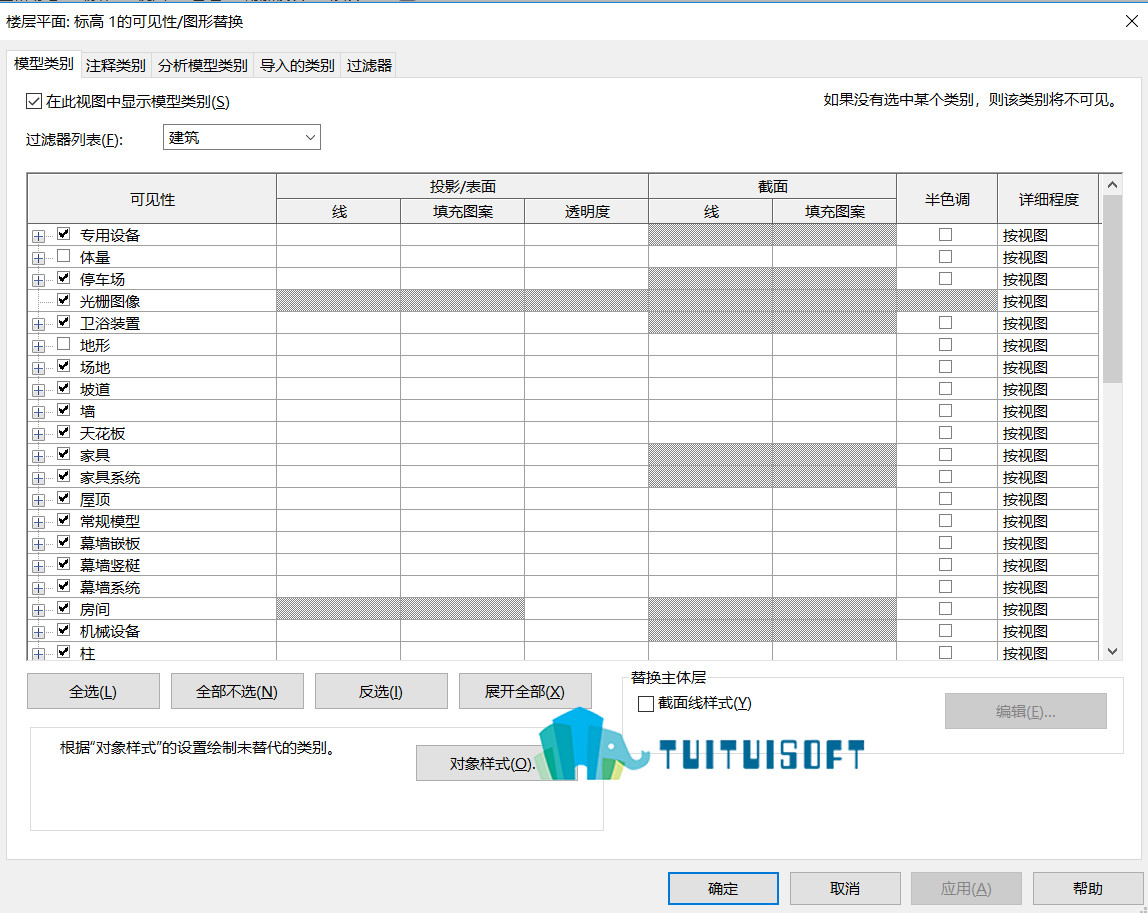Uncheck visibility of 专用设备

[x=64, y=234]
